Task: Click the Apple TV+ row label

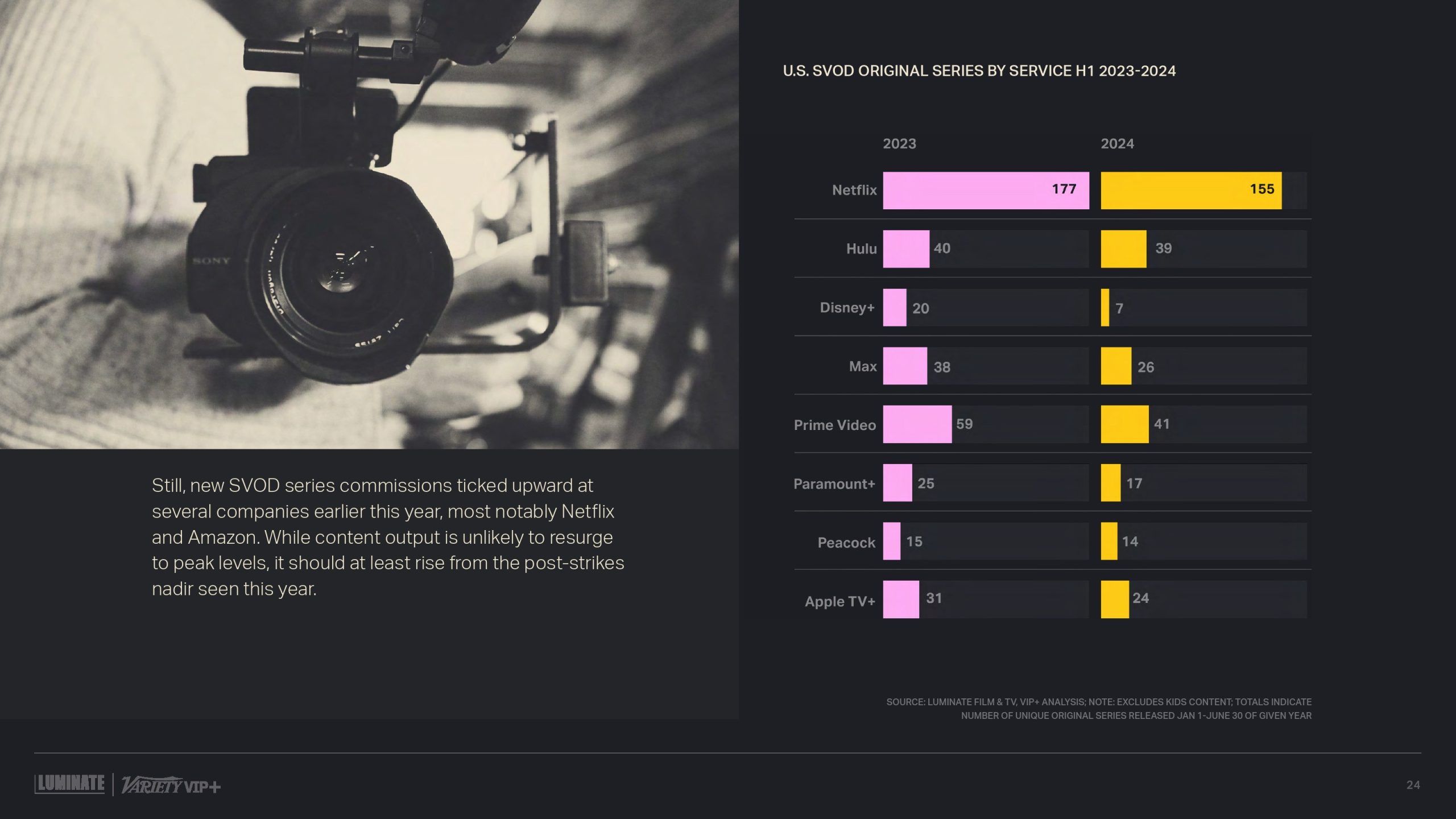Action: pyautogui.click(x=840, y=601)
